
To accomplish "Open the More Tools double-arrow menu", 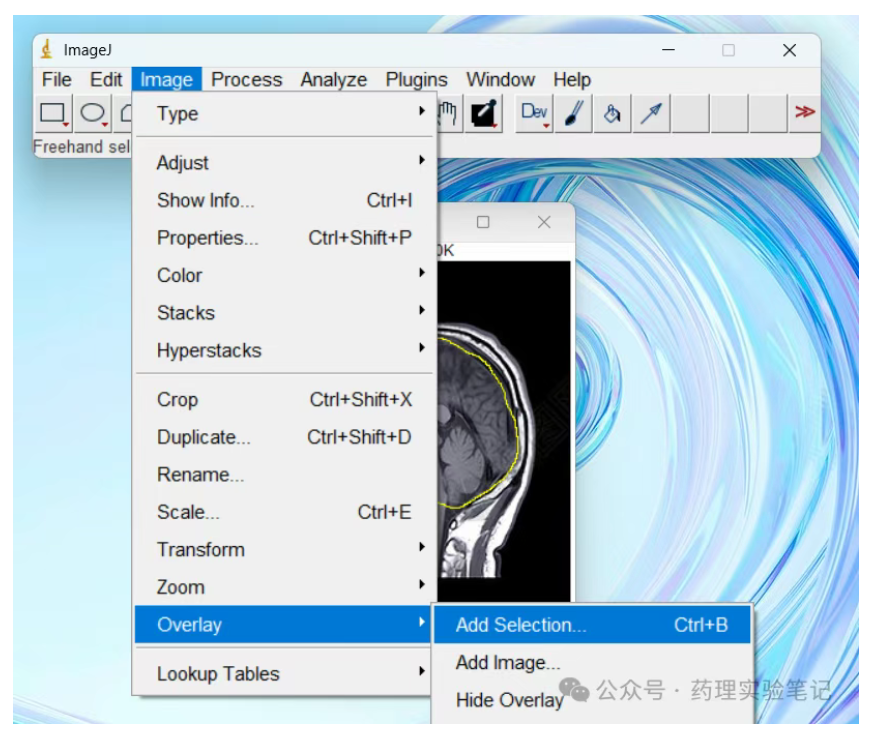I will coord(804,113).
